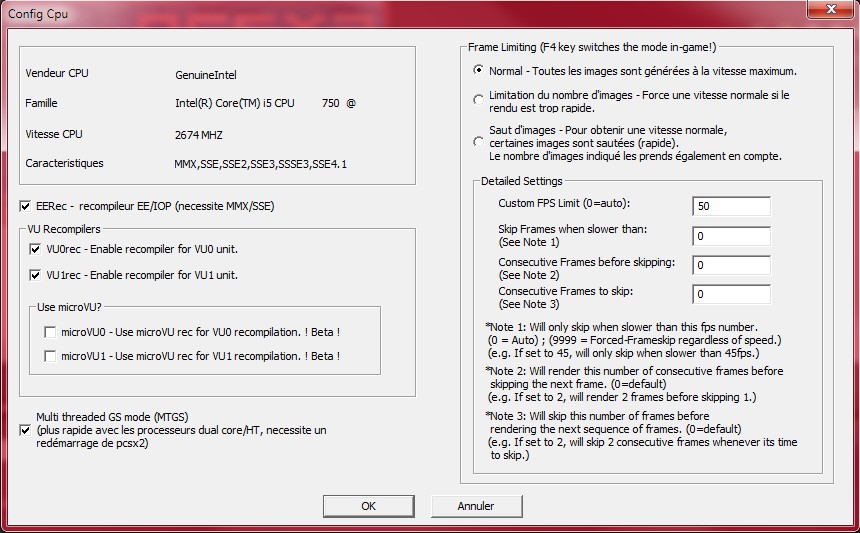Viewport: 860px width, 533px height.
Task: Click the Consecutive Frames to skip field
Action: click(x=731, y=294)
